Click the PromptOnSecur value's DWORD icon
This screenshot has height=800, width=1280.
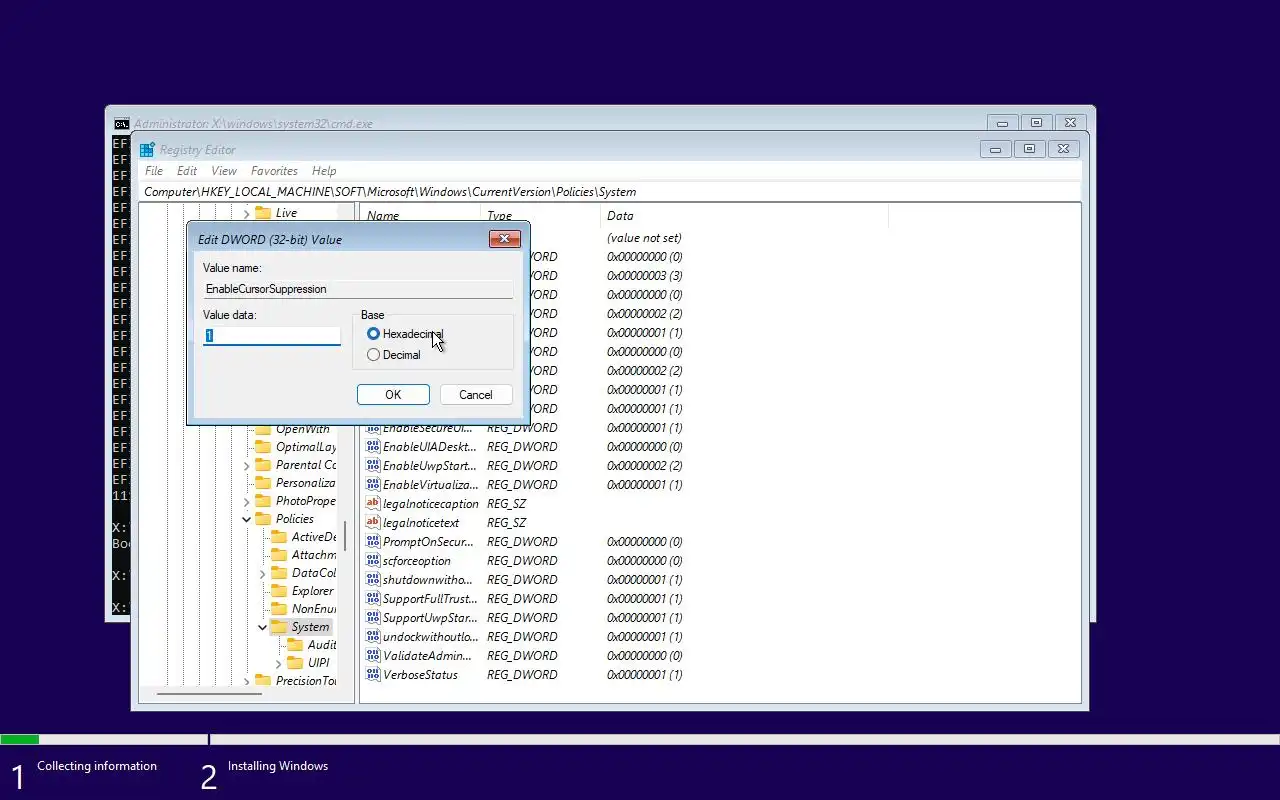coord(373,542)
